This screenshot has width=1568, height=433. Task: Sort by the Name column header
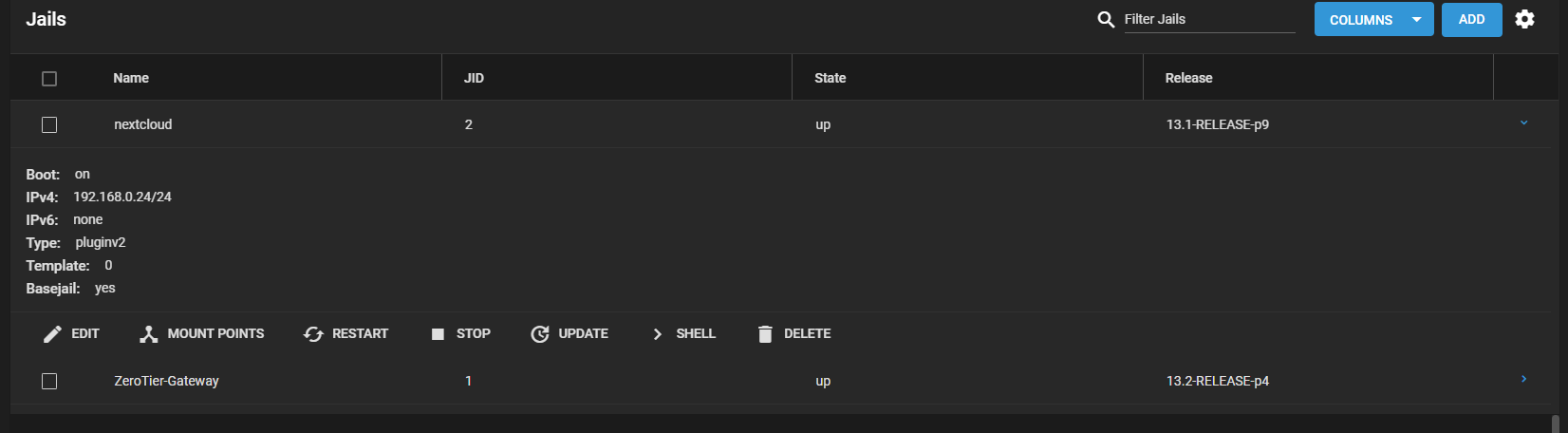[131, 78]
